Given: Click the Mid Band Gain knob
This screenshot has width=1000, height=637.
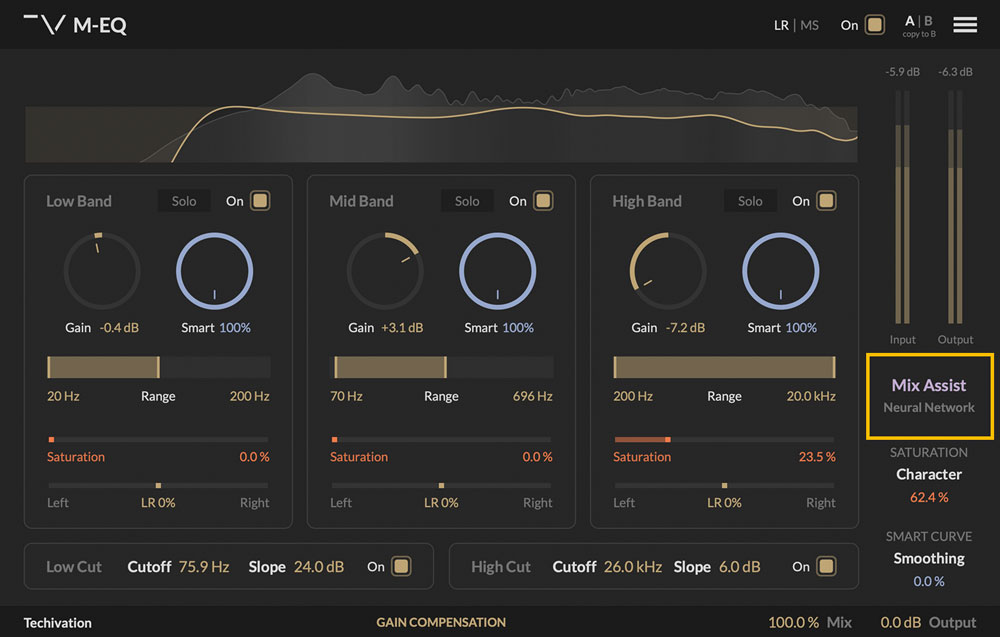Looking at the screenshot, I should pos(385,270).
